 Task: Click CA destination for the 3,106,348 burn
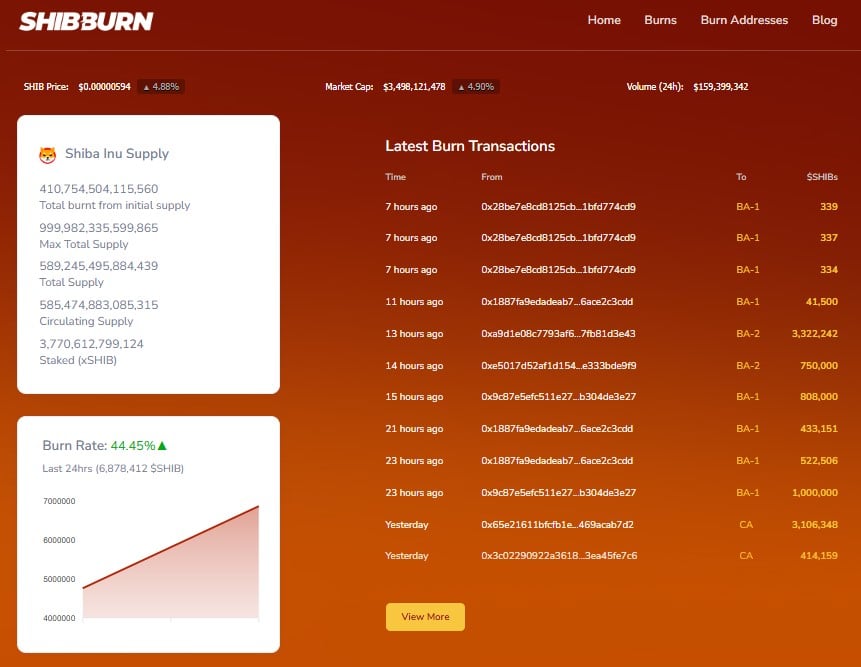pos(746,525)
